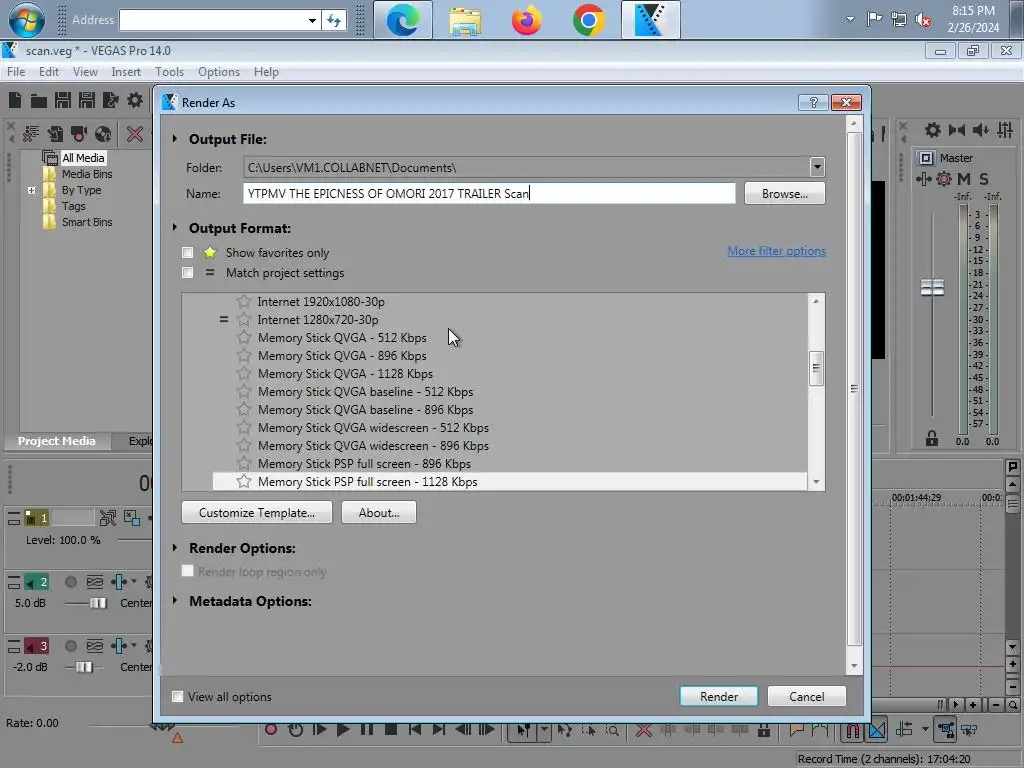1024x768 pixels.
Task: Click the New Project icon in the toolbar
Action: (15, 100)
